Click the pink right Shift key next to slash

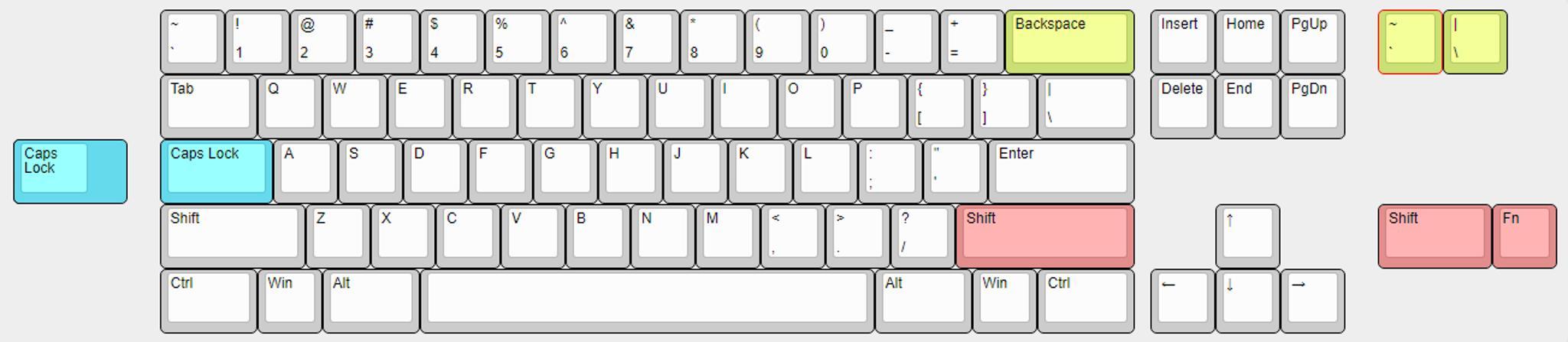1045,236
